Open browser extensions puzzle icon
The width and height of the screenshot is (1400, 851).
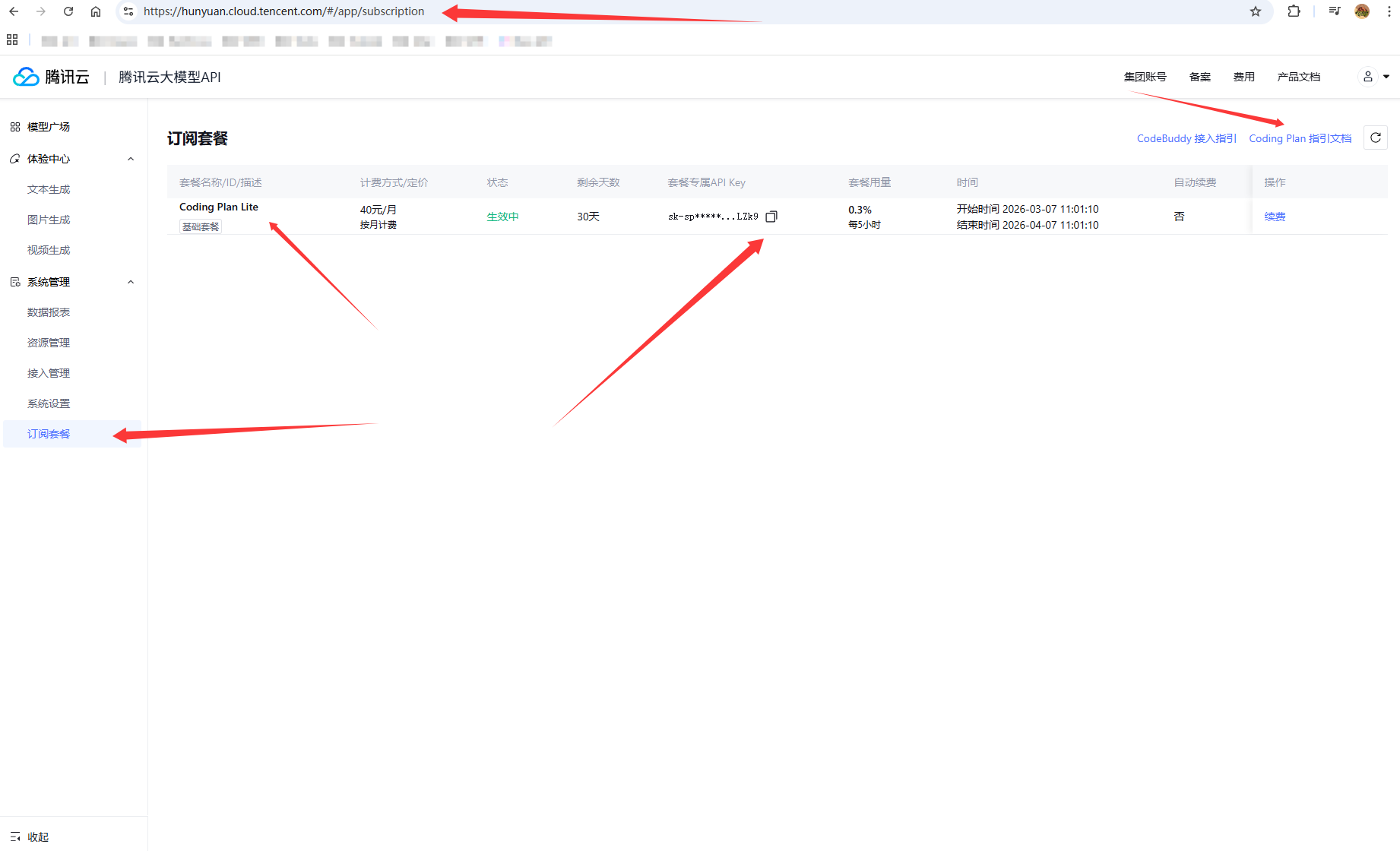pos(1294,11)
